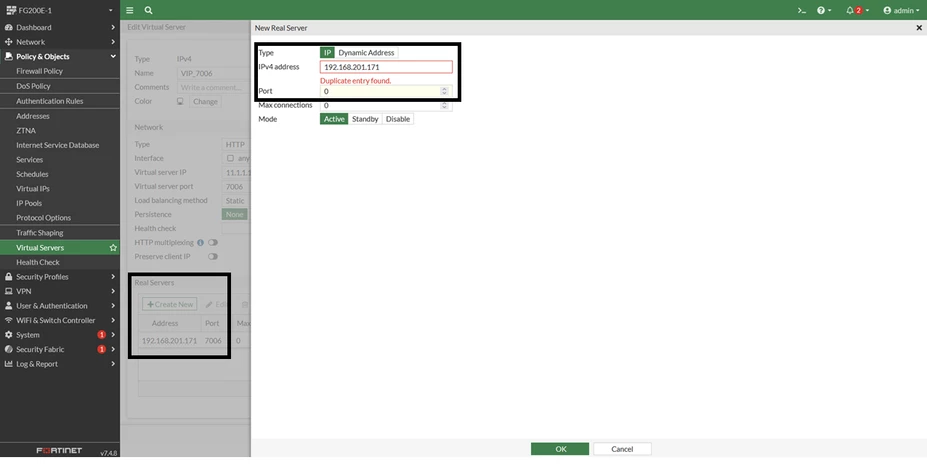Expand the VPN menu chevron
Screen dimensions: 927x471
click(x=113, y=291)
